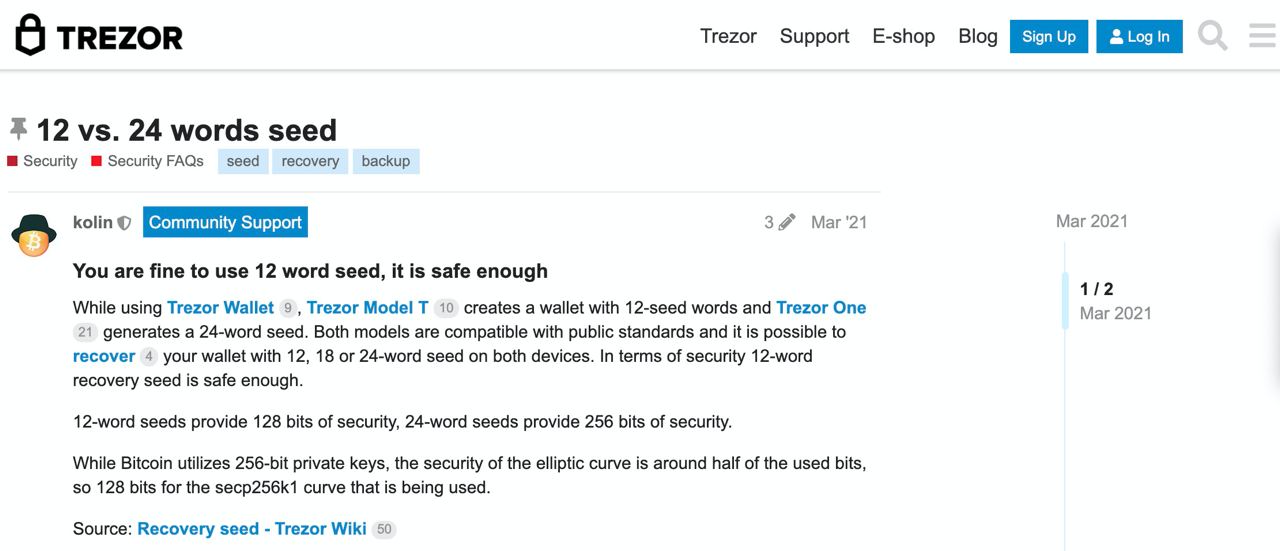Image resolution: width=1280 pixels, height=551 pixels.
Task: Jump to Mar 2021 at timeline top
Action: click(x=1091, y=221)
